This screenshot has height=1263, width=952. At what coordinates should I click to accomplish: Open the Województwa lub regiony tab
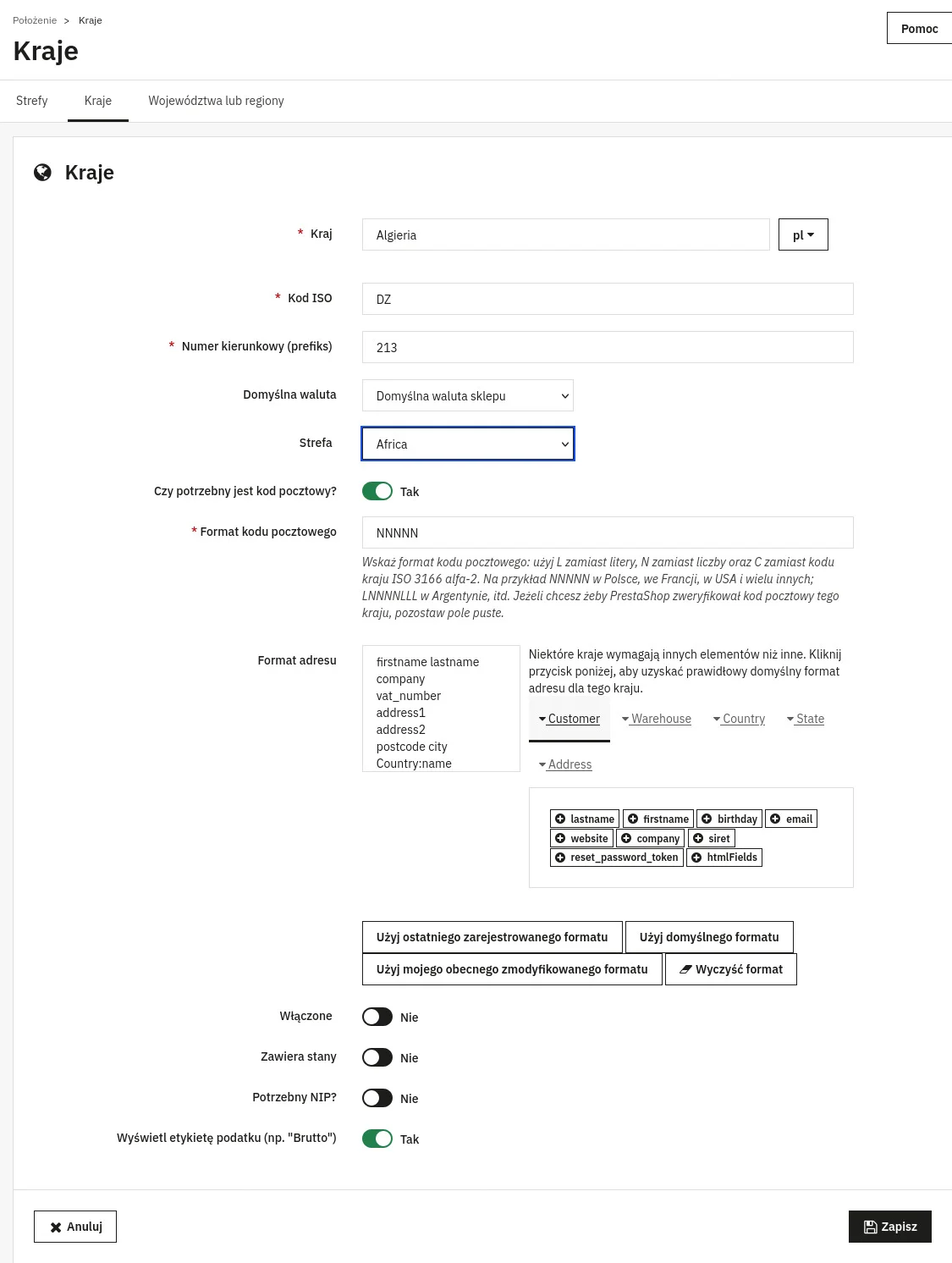[216, 101]
